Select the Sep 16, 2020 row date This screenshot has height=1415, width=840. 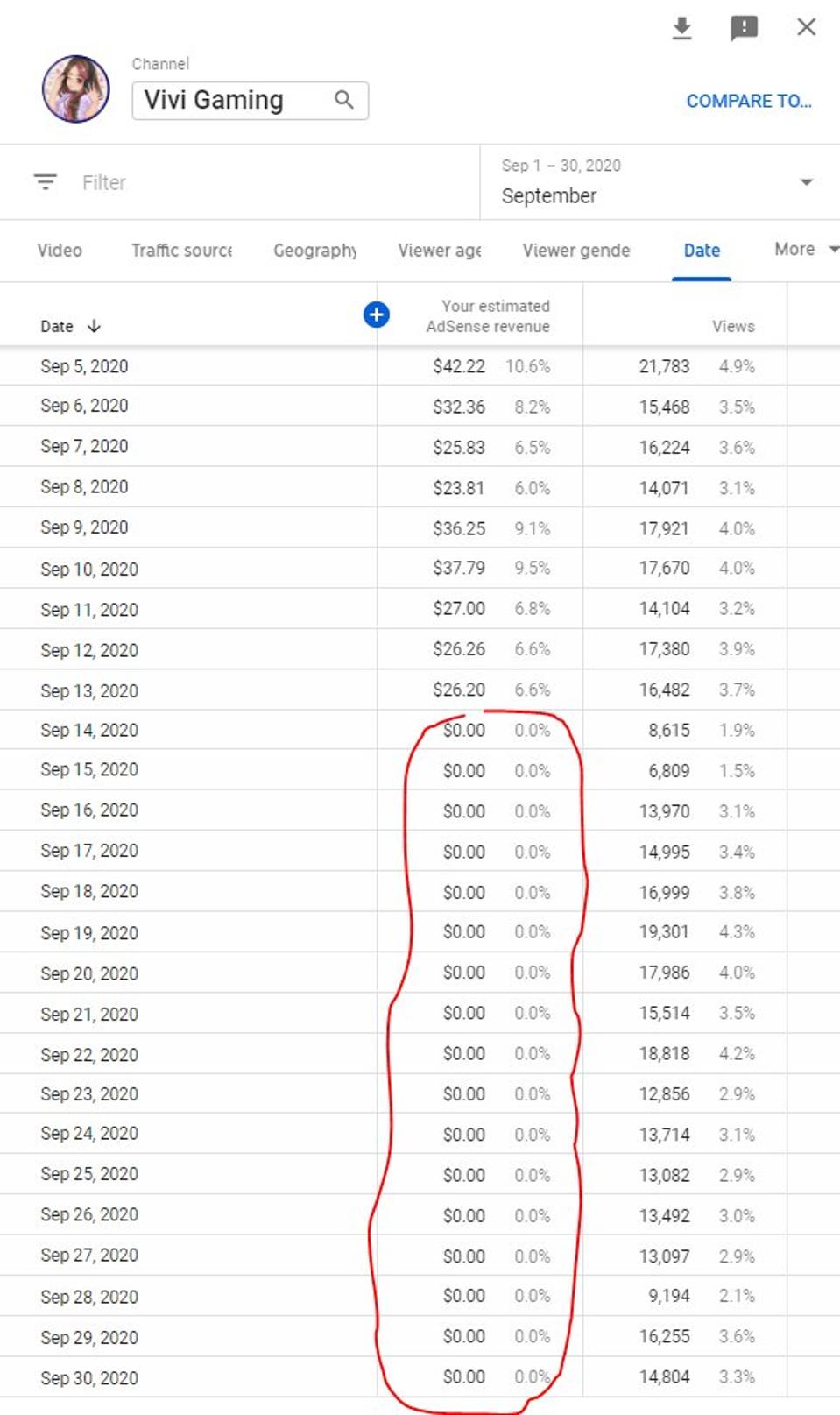(x=89, y=810)
